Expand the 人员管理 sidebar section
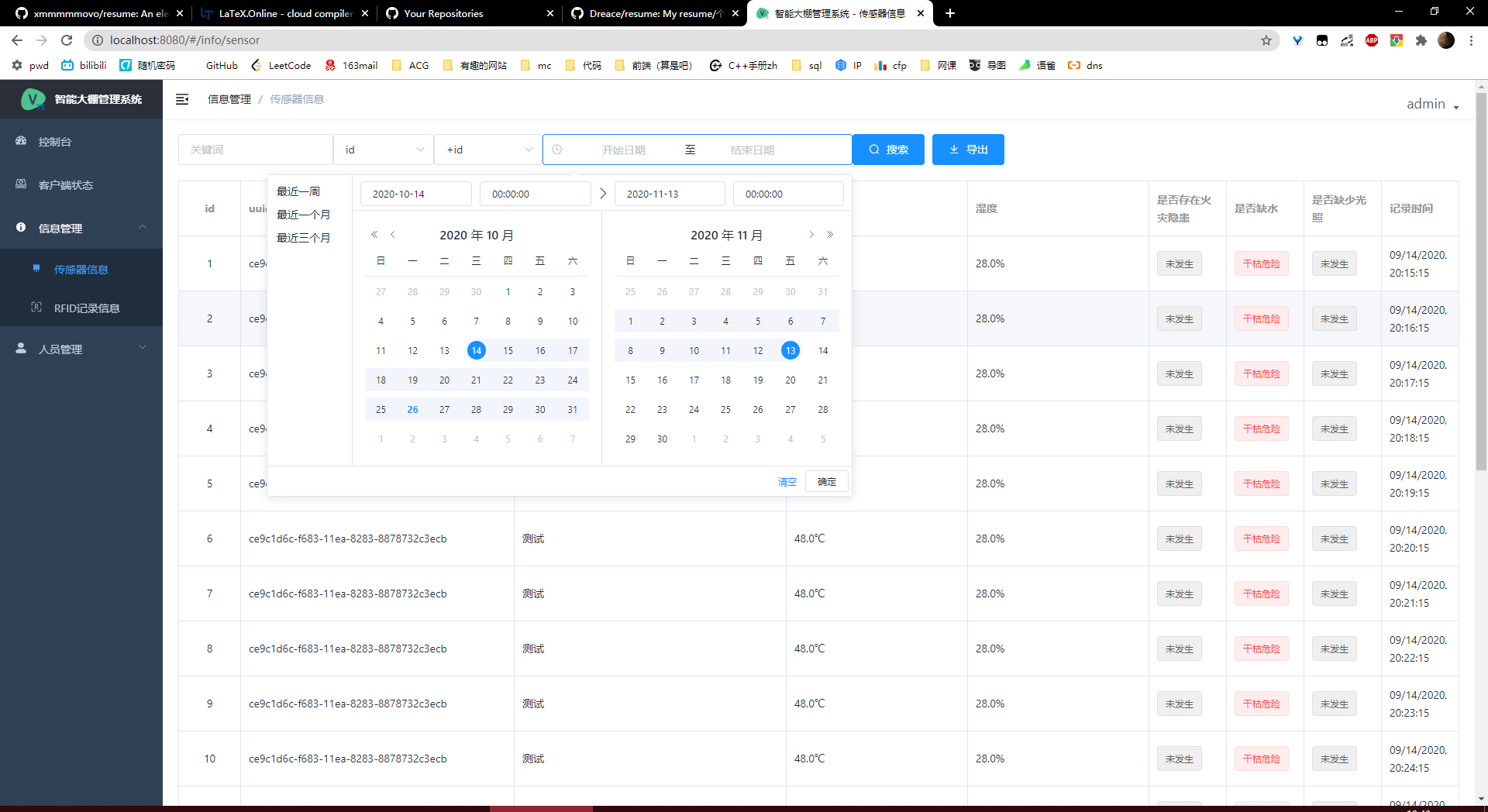1488x812 pixels. pos(81,349)
